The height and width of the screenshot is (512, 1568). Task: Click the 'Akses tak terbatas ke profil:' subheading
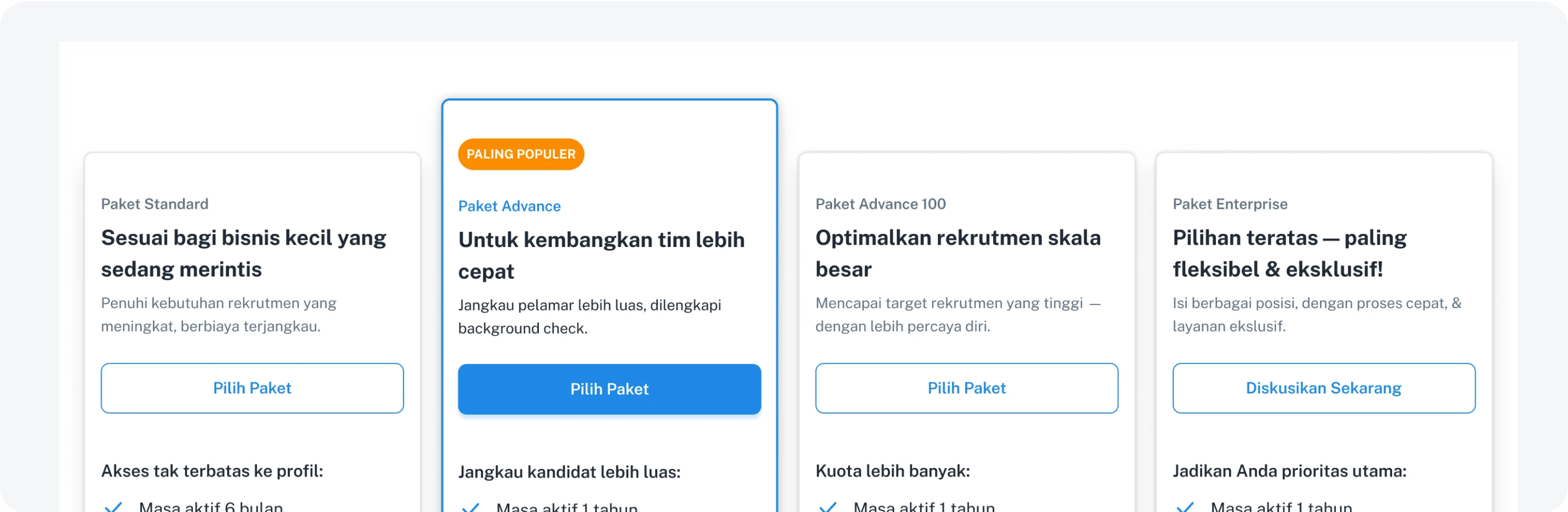(212, 471)
